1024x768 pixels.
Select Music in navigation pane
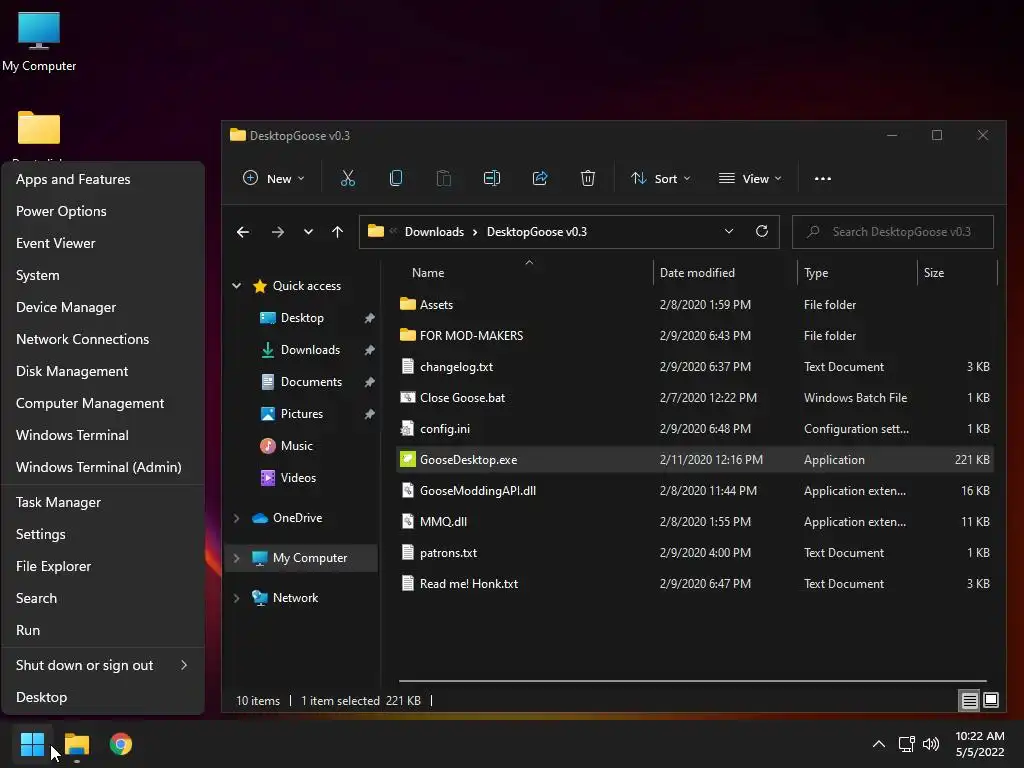coord(296,445)
